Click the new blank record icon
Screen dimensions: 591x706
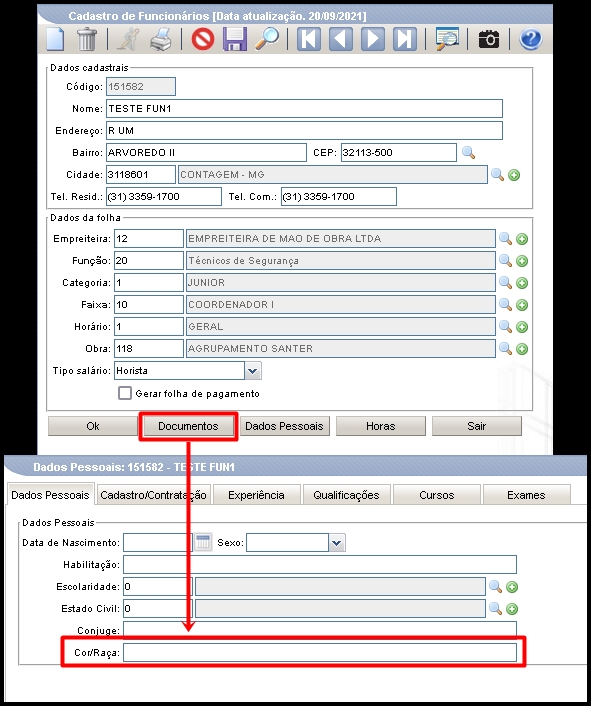click(55, 39)
